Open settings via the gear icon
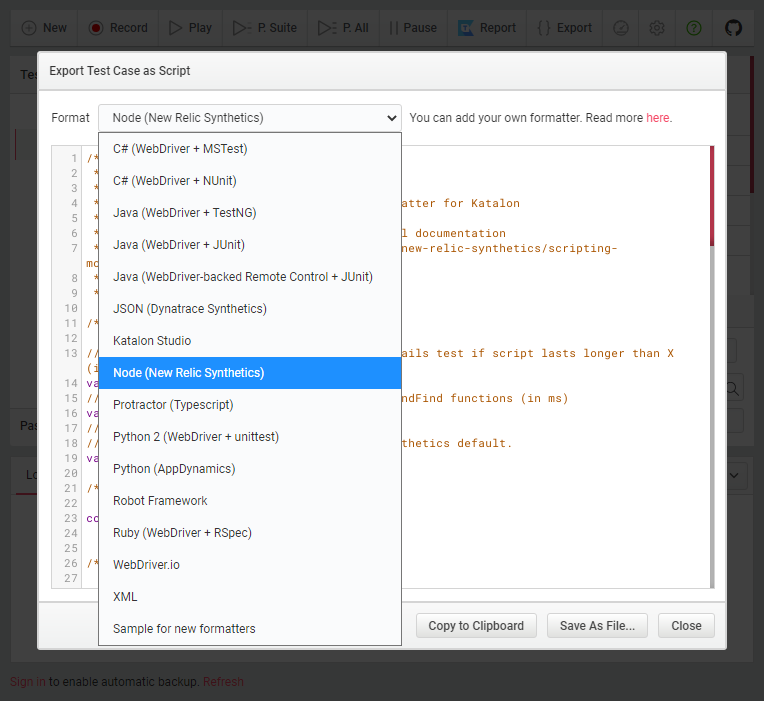 pos(657,28)
